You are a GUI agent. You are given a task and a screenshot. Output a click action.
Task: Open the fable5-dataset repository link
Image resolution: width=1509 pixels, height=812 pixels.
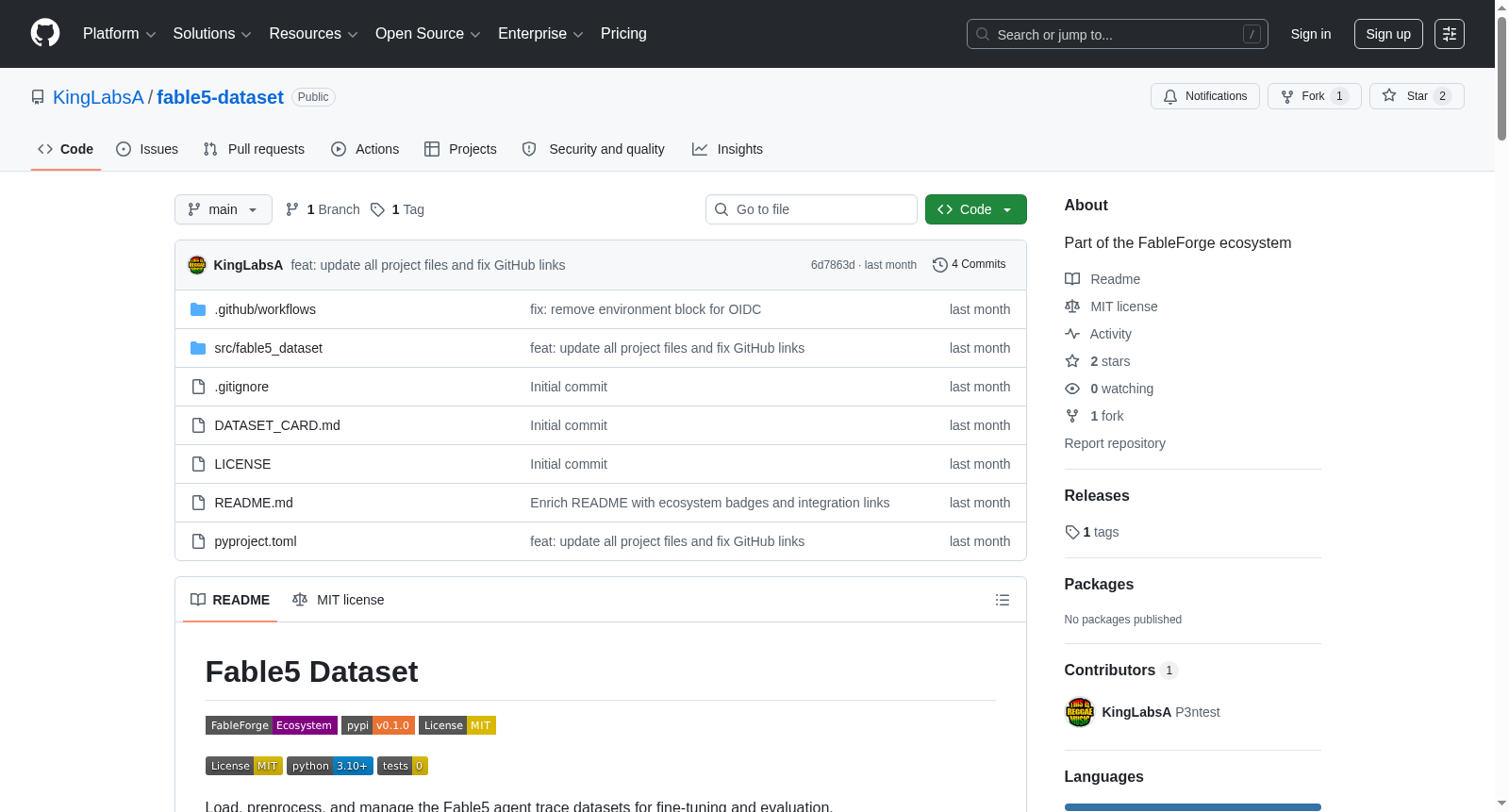[220, 97]
